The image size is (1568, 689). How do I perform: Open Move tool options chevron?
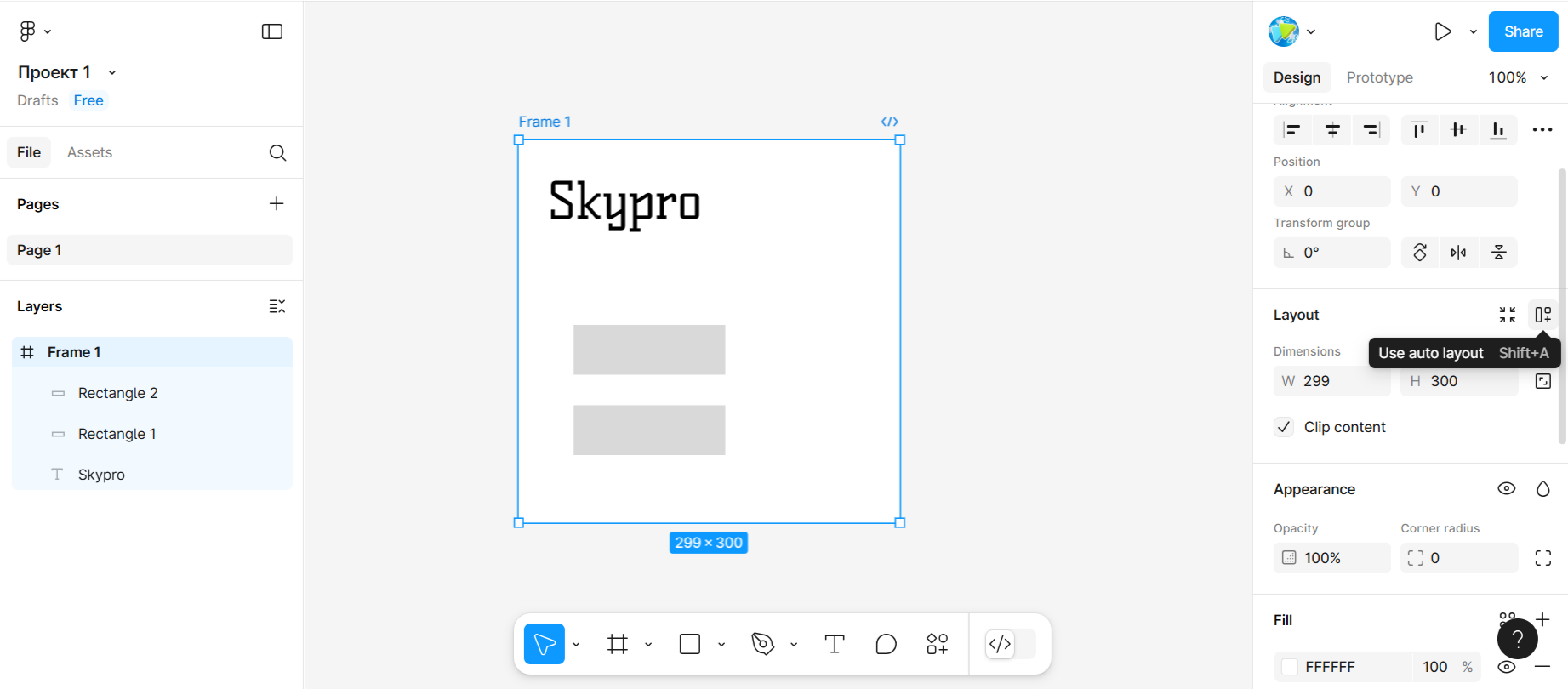(576, 645)
